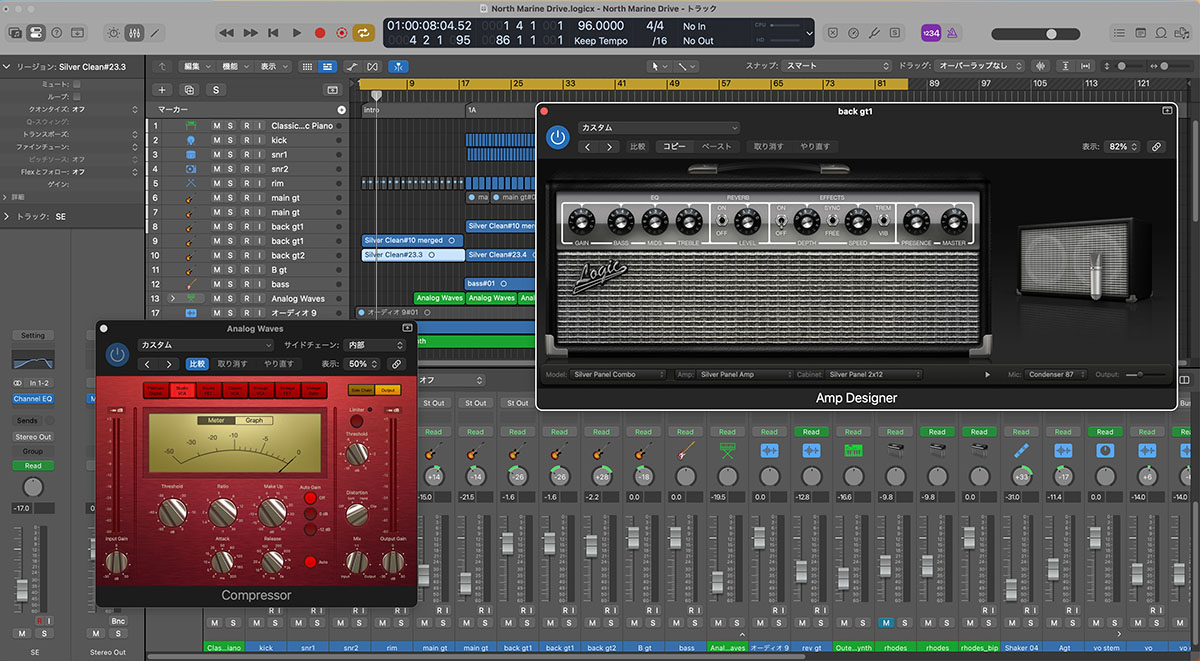Click the 比較 button in Compressor
1200x661 pixels.
click(x=198, y=364)
